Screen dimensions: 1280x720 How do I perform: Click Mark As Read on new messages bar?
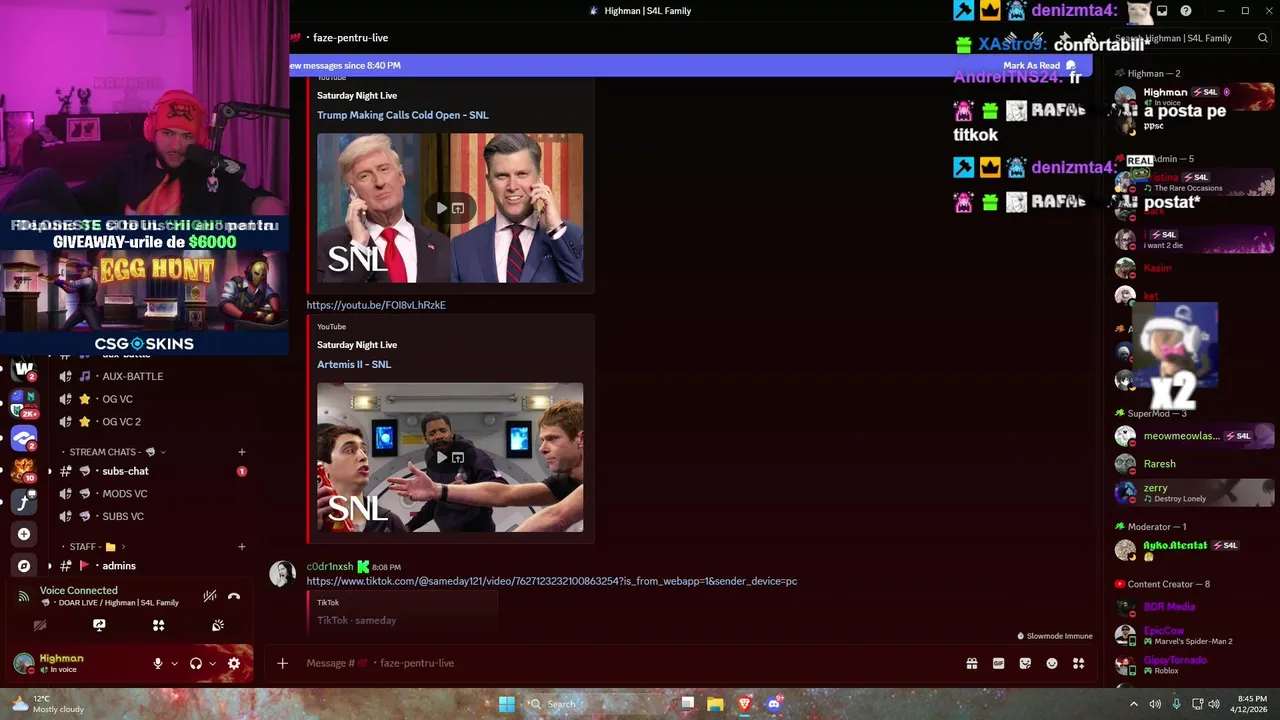point(1039,65)
